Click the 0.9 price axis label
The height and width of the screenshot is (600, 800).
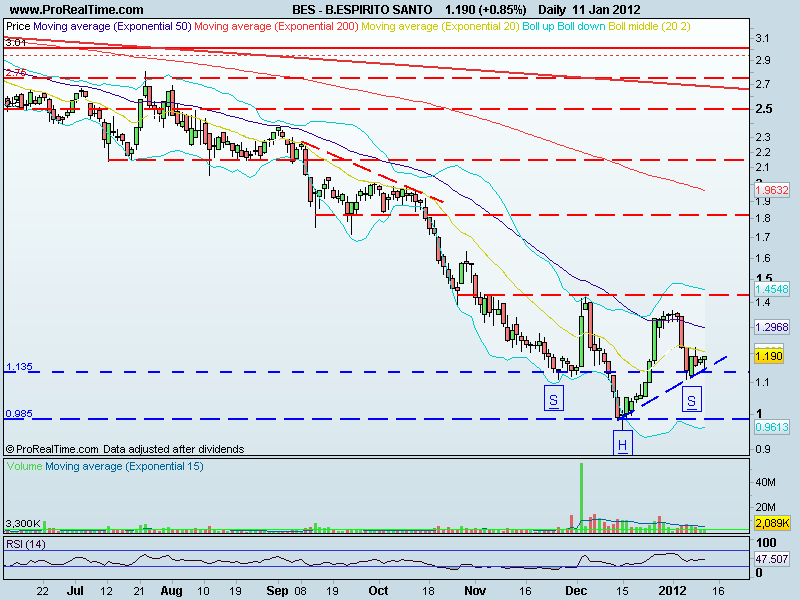[x=763, y=449]
